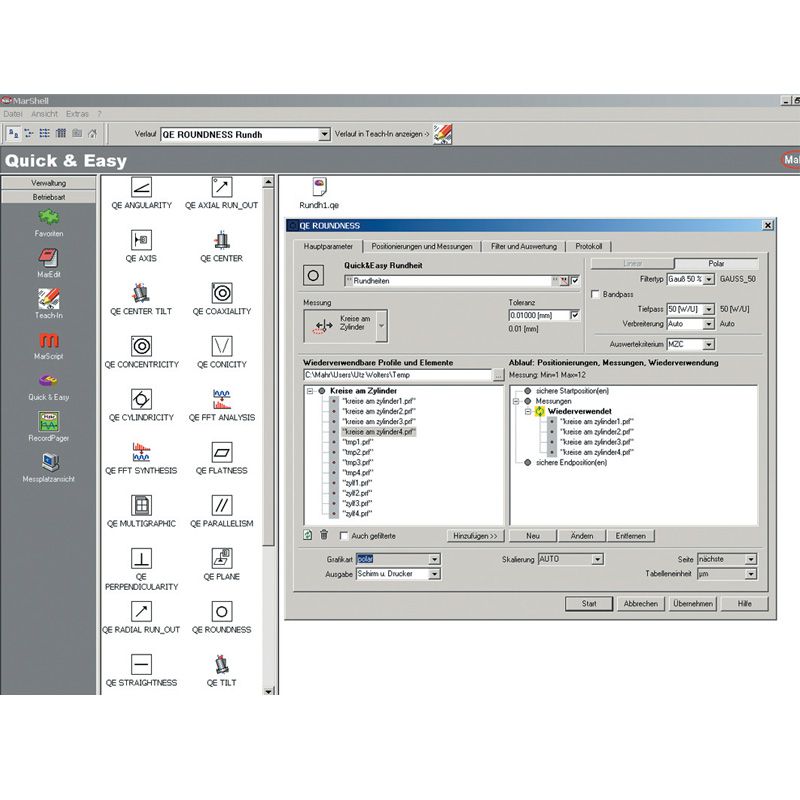
Task: Open the Verlauf QE ROUNDNESS dropdown
Action: tap(324, 134)
